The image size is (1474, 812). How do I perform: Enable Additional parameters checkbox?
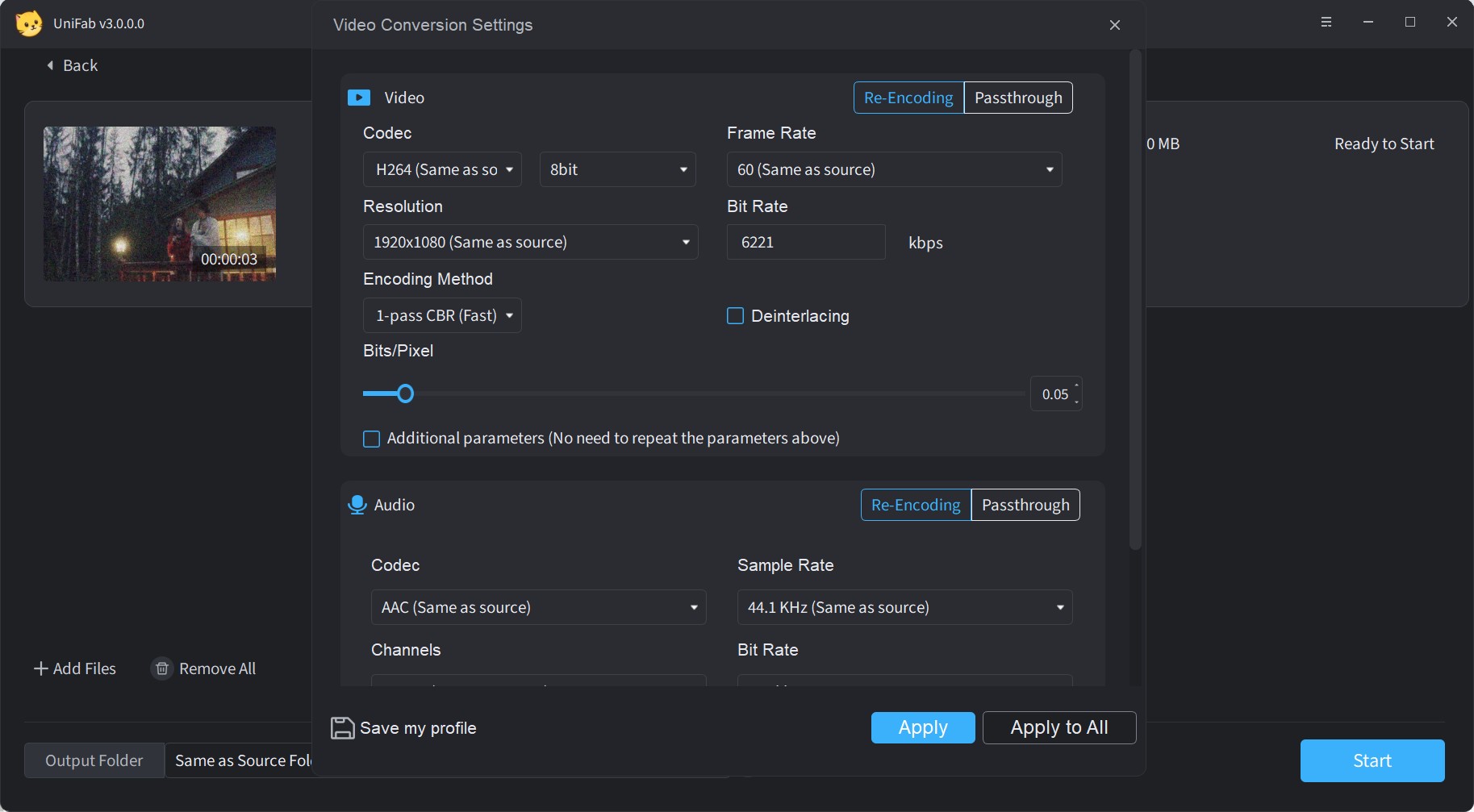(x=371, y=439)
